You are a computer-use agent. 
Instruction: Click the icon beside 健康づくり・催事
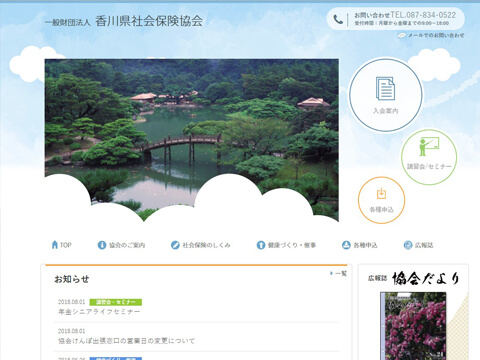tap(261, 245)
